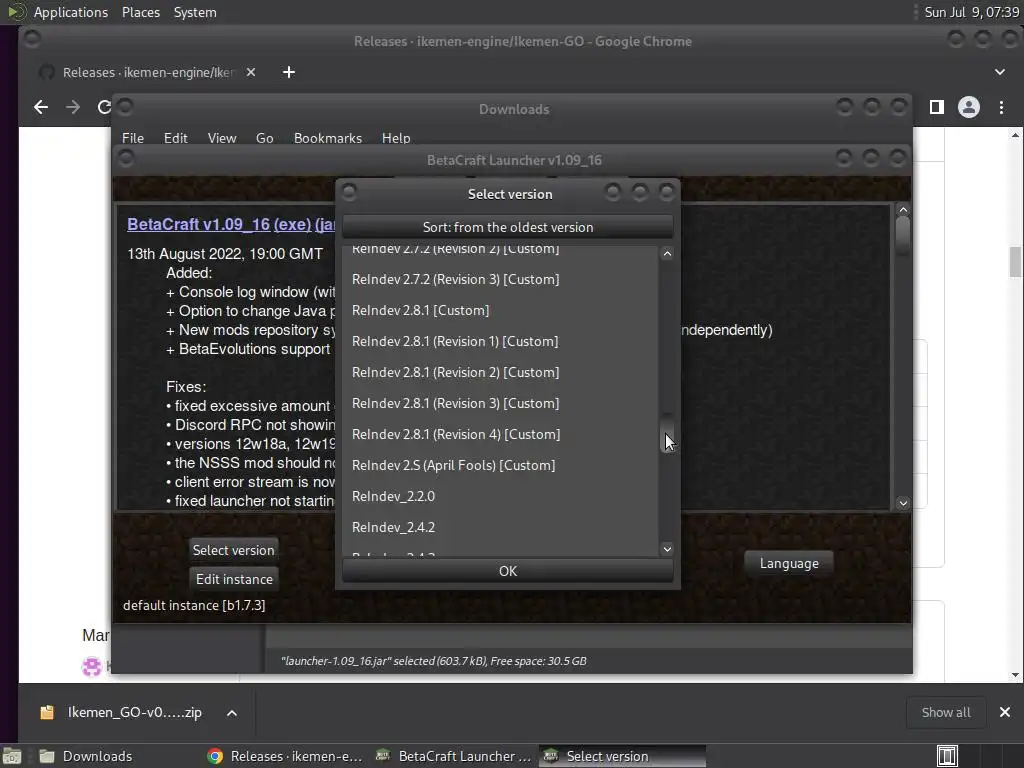Image resolution: width=1024 pixels, height=768 pixels.
Task: Select ReIndev 2.8.1 (Revision 1) [Custom]
Action: (x=500, y=342)
